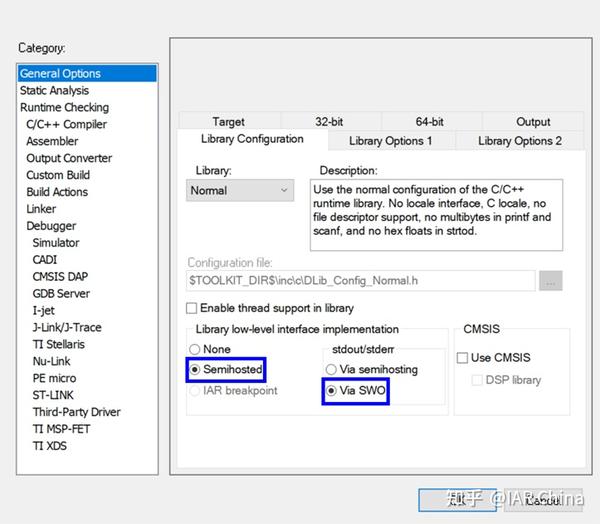
Task: Select the None radio button
Action: (x=194, y=349)
